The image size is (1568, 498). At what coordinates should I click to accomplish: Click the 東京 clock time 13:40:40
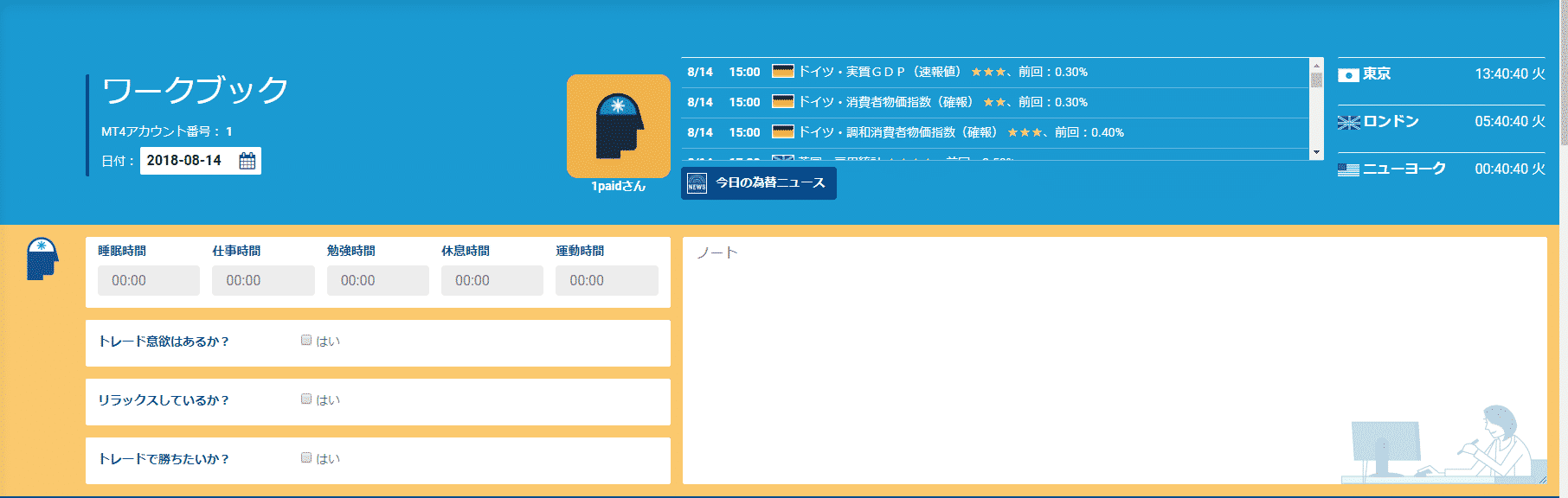click(x=1510, y=74)
